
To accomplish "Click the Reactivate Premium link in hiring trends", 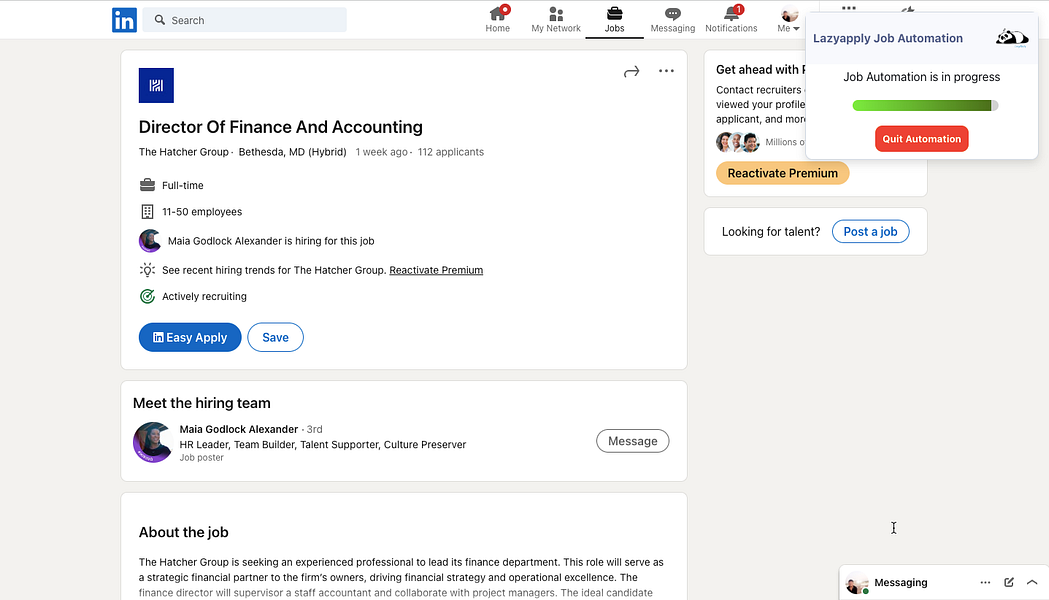I will pyautogui.click(x=436, y=270).
